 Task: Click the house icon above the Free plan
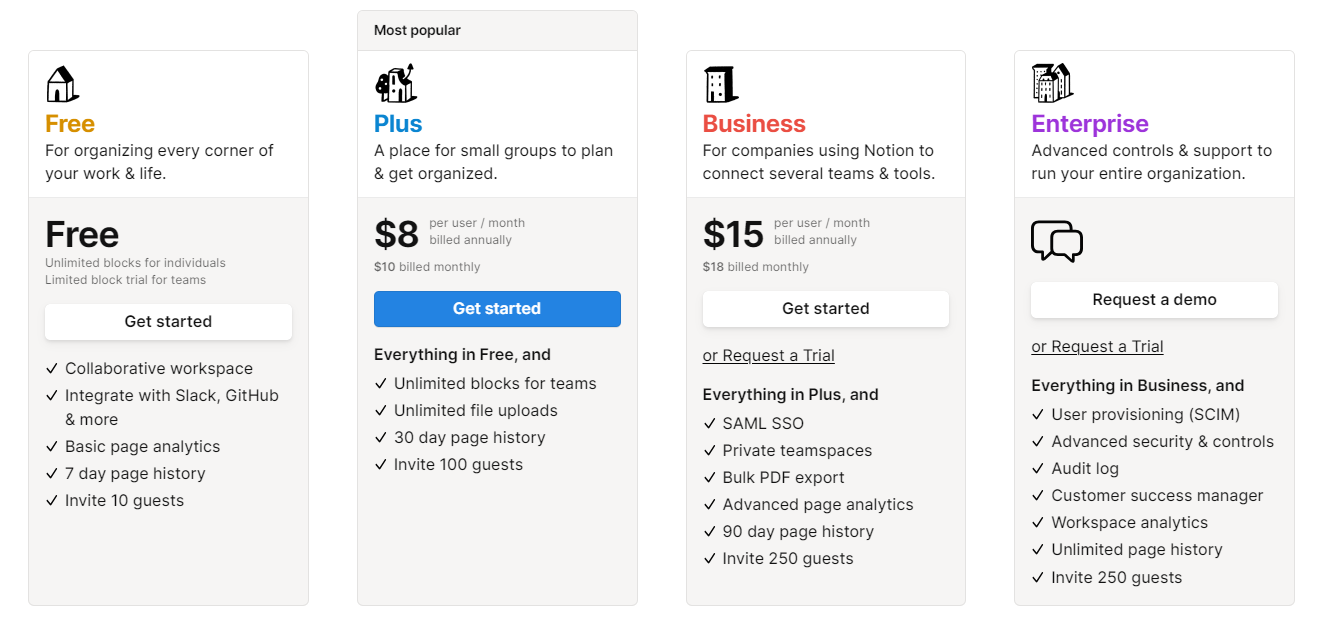point(61,84)
